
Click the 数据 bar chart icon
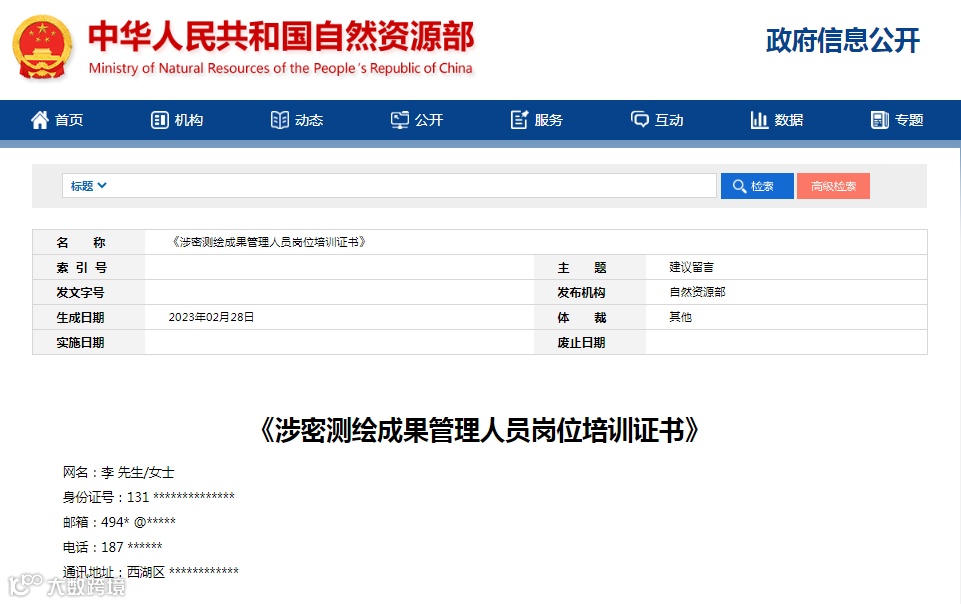coord(759,120)
